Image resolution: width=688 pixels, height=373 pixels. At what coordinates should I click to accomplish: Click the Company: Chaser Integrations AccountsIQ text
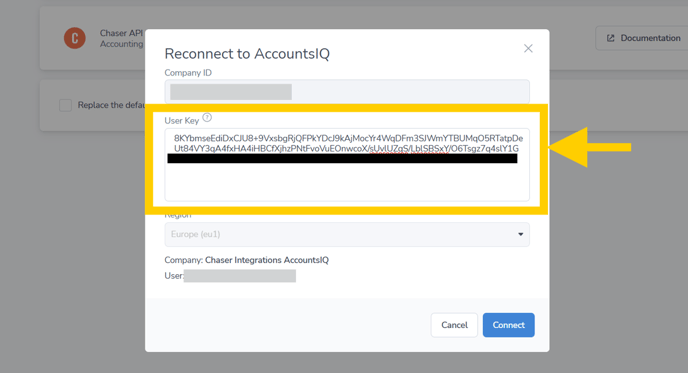pyautogui.click(x=247, y=260)
